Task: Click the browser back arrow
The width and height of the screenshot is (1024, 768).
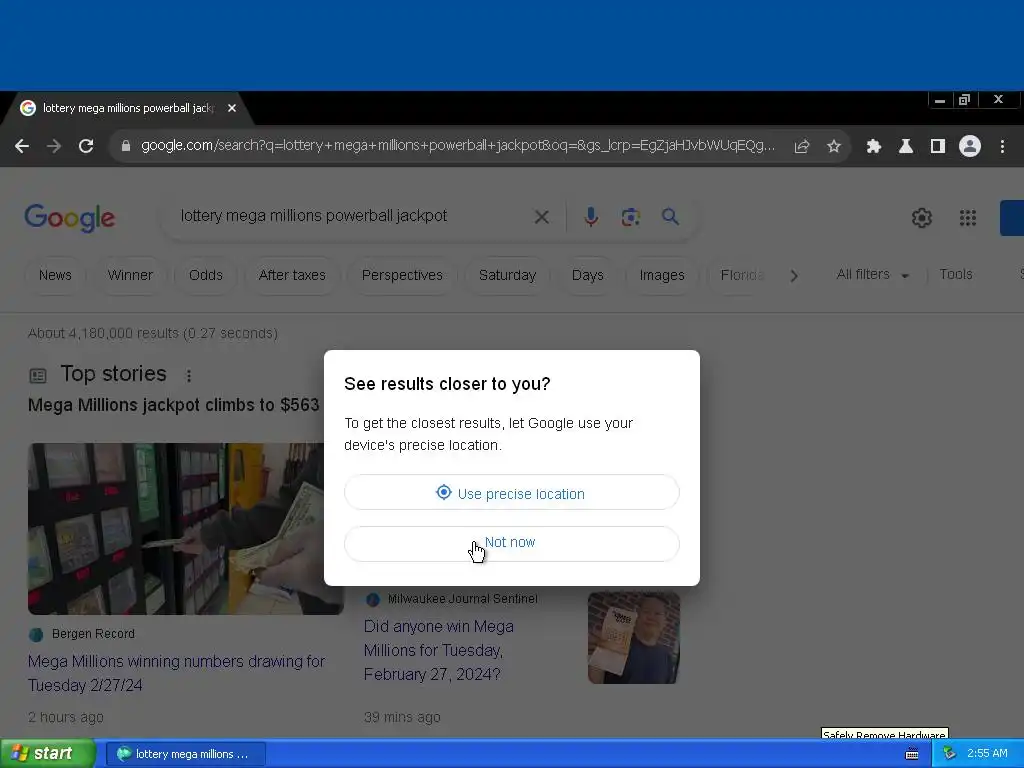Action: tap(22, 146)
